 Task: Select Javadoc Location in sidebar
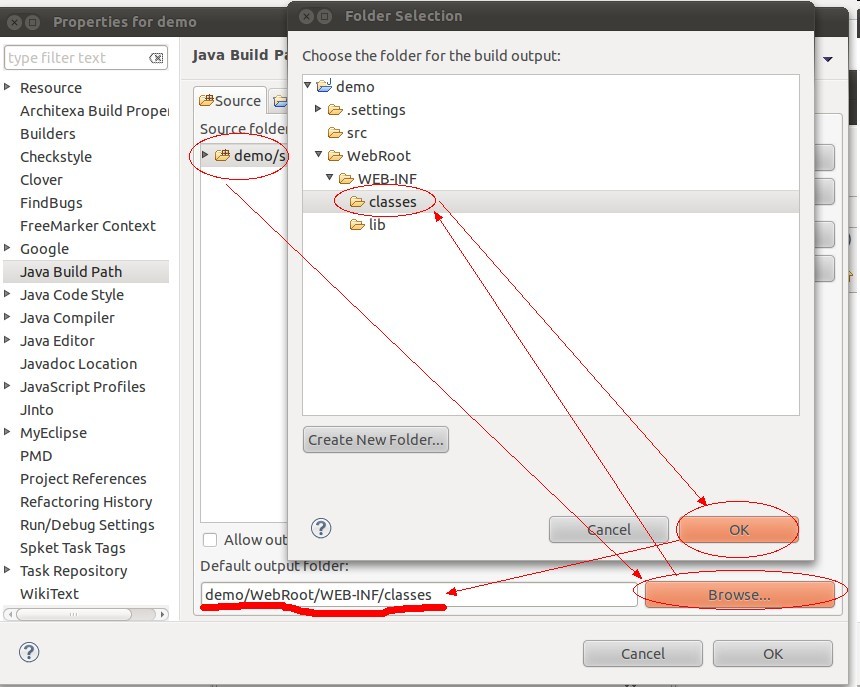click(78, 364)
